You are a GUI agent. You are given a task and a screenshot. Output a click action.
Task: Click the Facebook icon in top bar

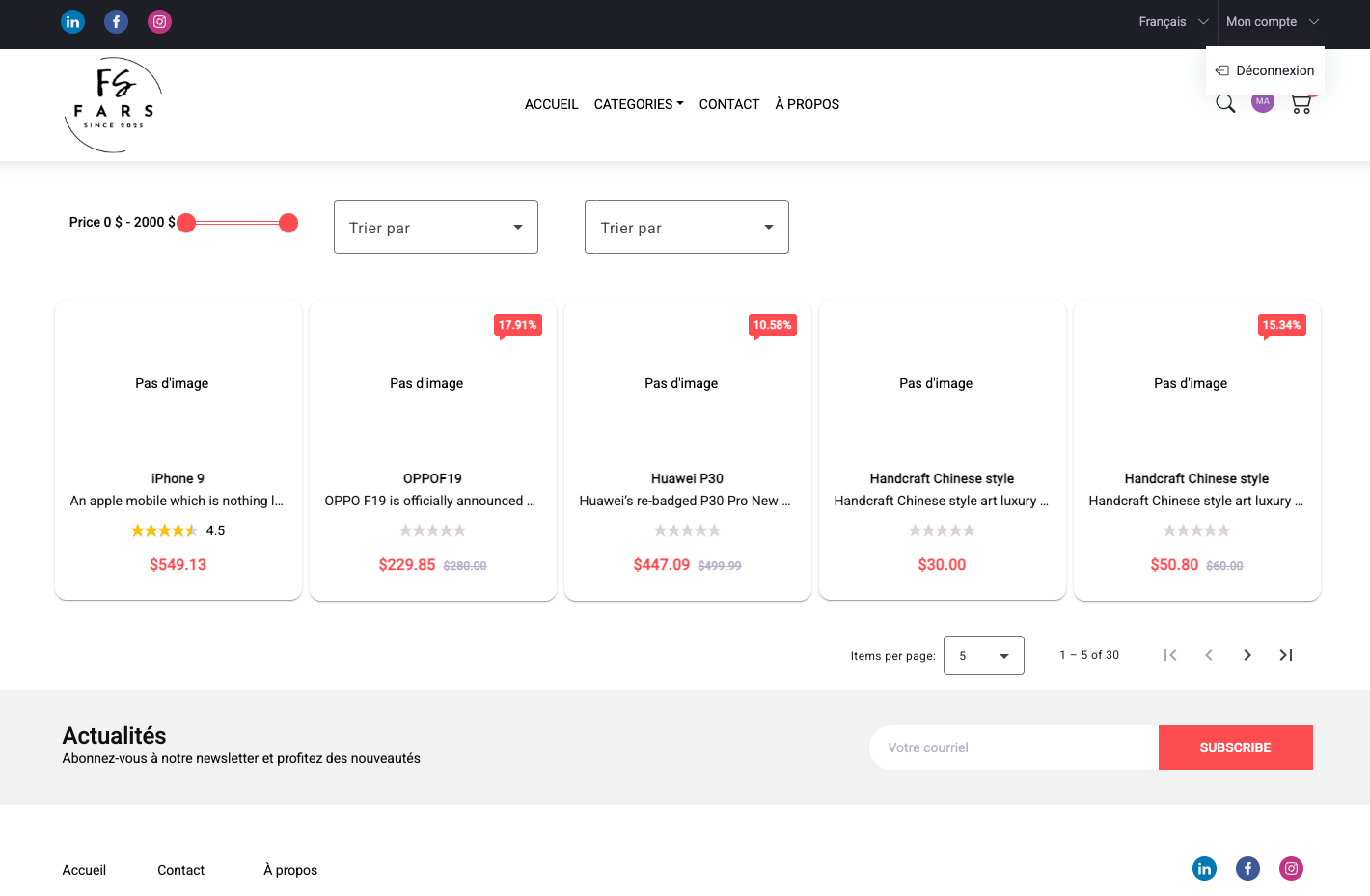pyautogui.click(x=116, y=21)
